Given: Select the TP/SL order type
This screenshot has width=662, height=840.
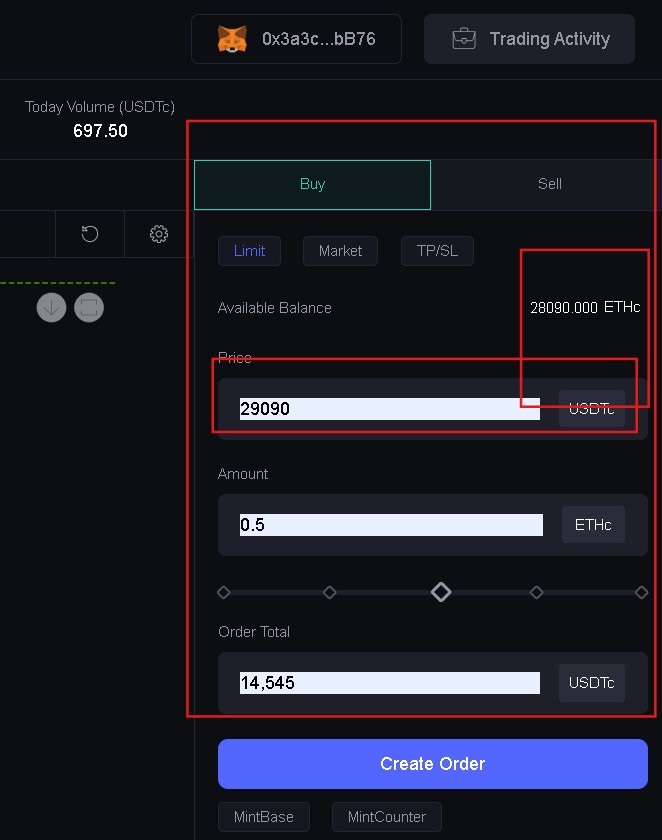Looking at the screenshot, I should click(437, 250).
